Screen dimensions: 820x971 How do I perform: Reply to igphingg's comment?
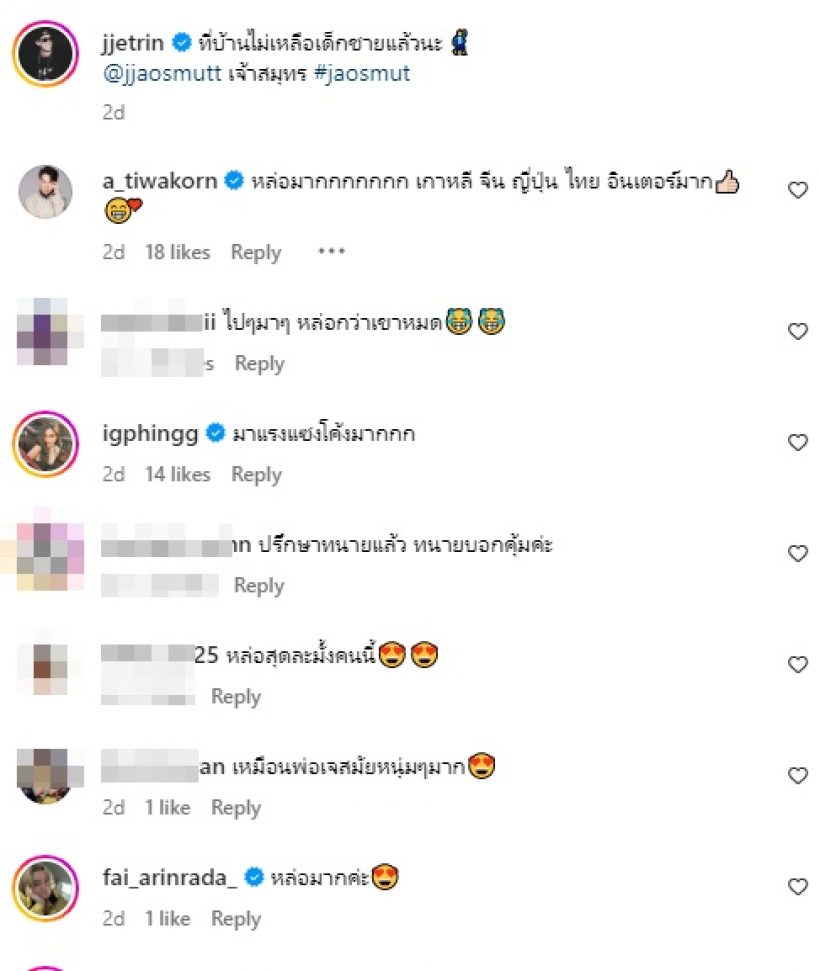pyautogui.click(x=256, y=474)
